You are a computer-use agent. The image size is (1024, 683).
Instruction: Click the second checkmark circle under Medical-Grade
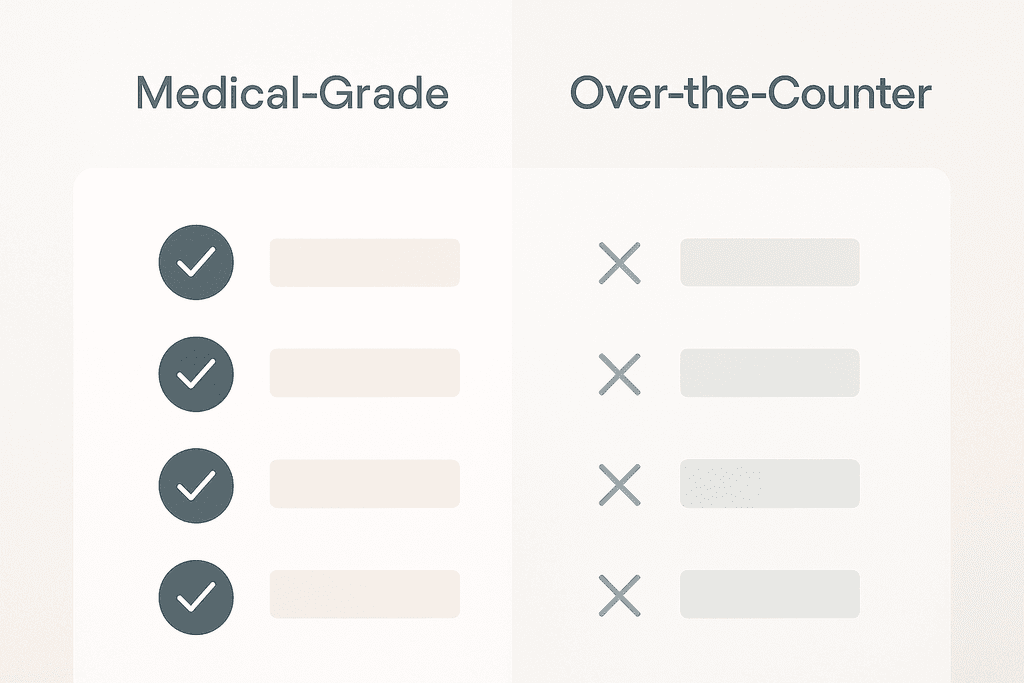tap(196, 373)
